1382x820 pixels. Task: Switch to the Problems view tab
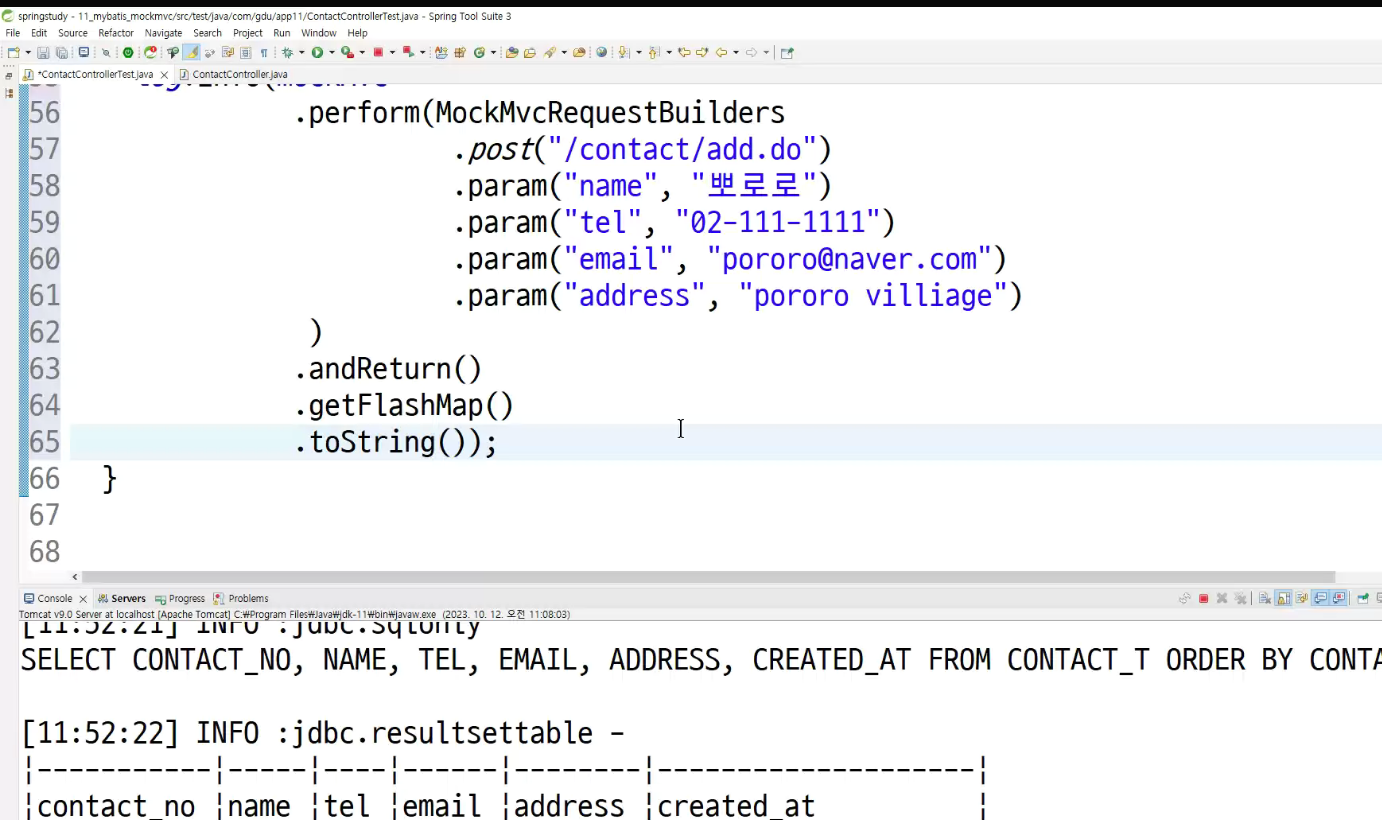point(241,598)
